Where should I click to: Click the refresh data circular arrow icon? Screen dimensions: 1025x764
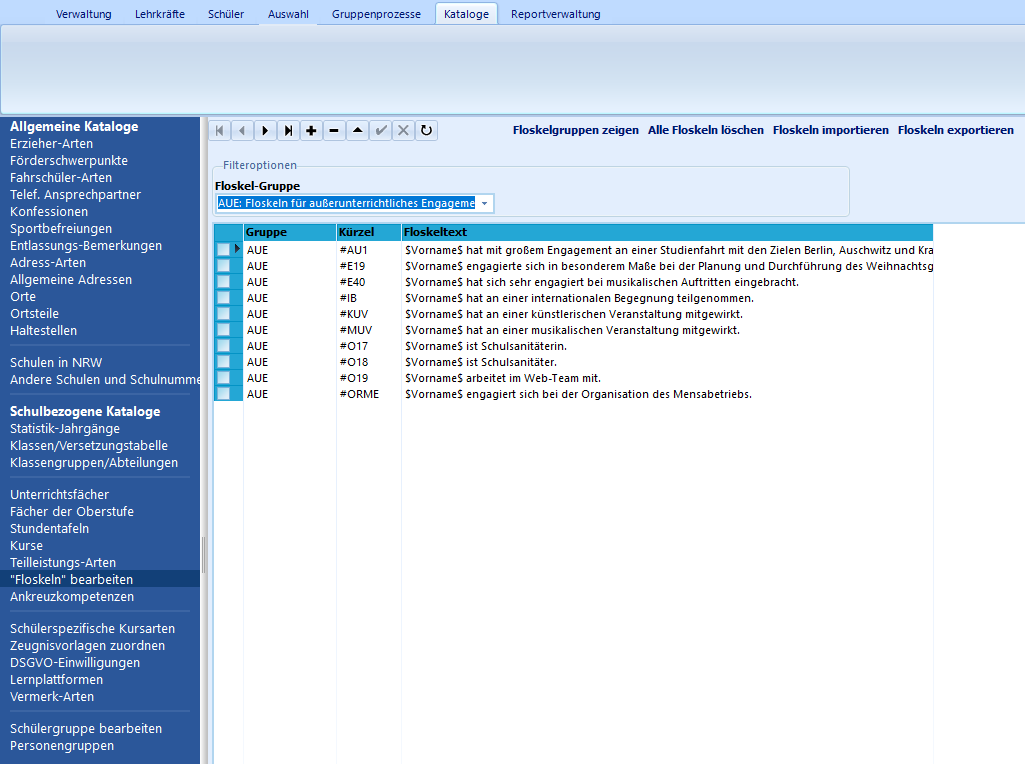tap(426, 131)
